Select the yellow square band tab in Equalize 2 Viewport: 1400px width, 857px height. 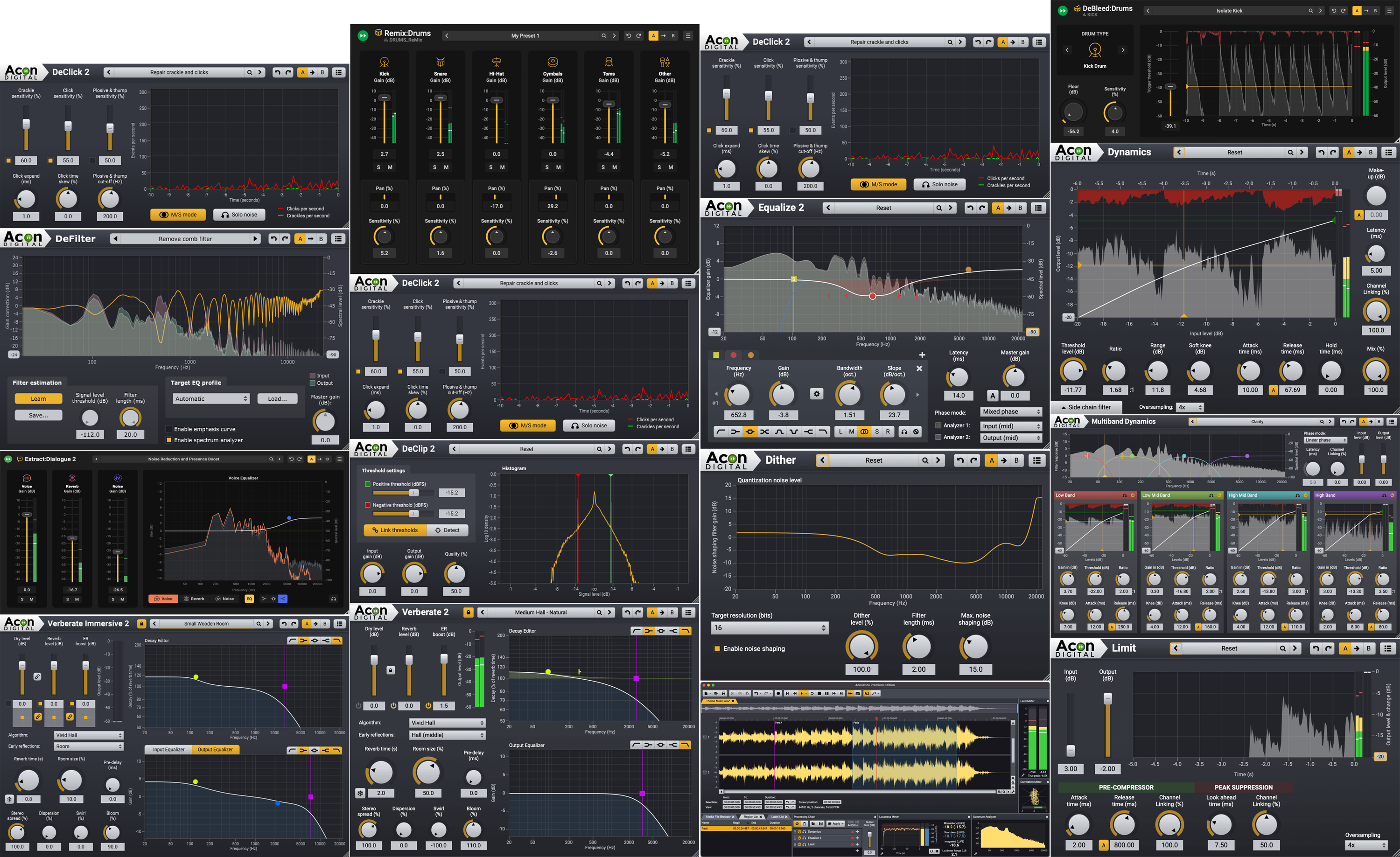point(716,355)
